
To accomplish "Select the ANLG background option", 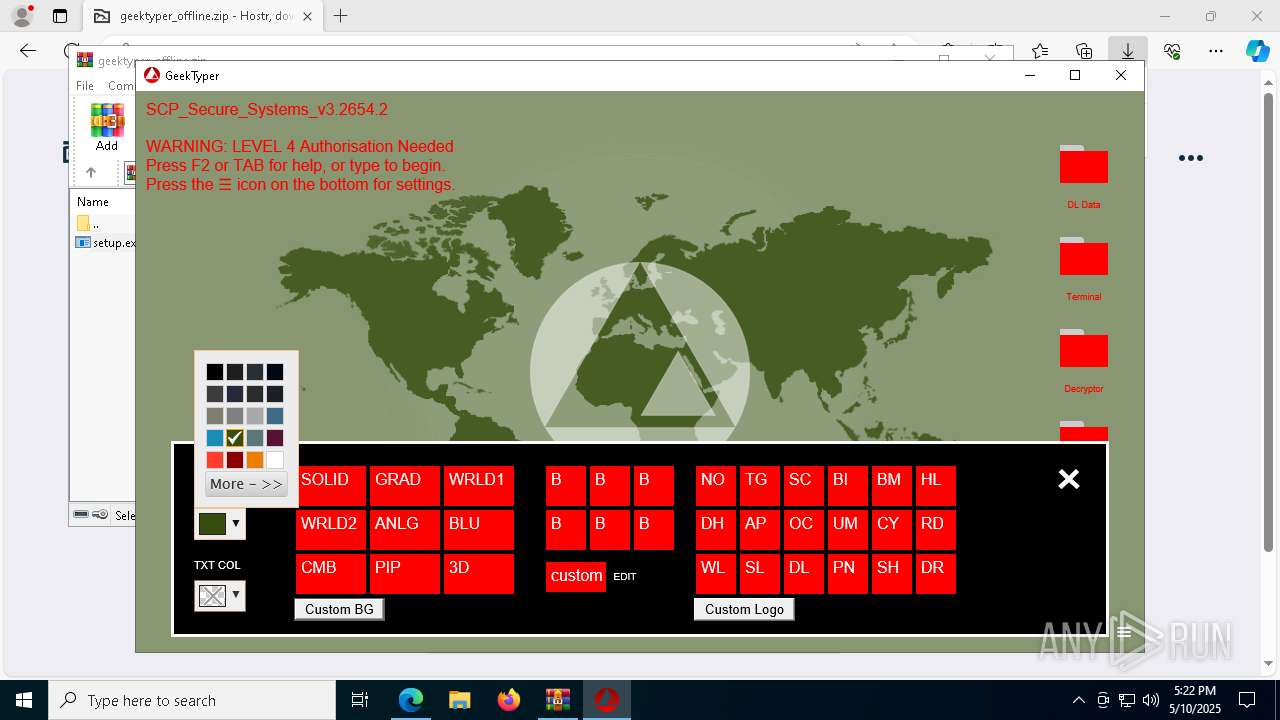I will 405,529.
